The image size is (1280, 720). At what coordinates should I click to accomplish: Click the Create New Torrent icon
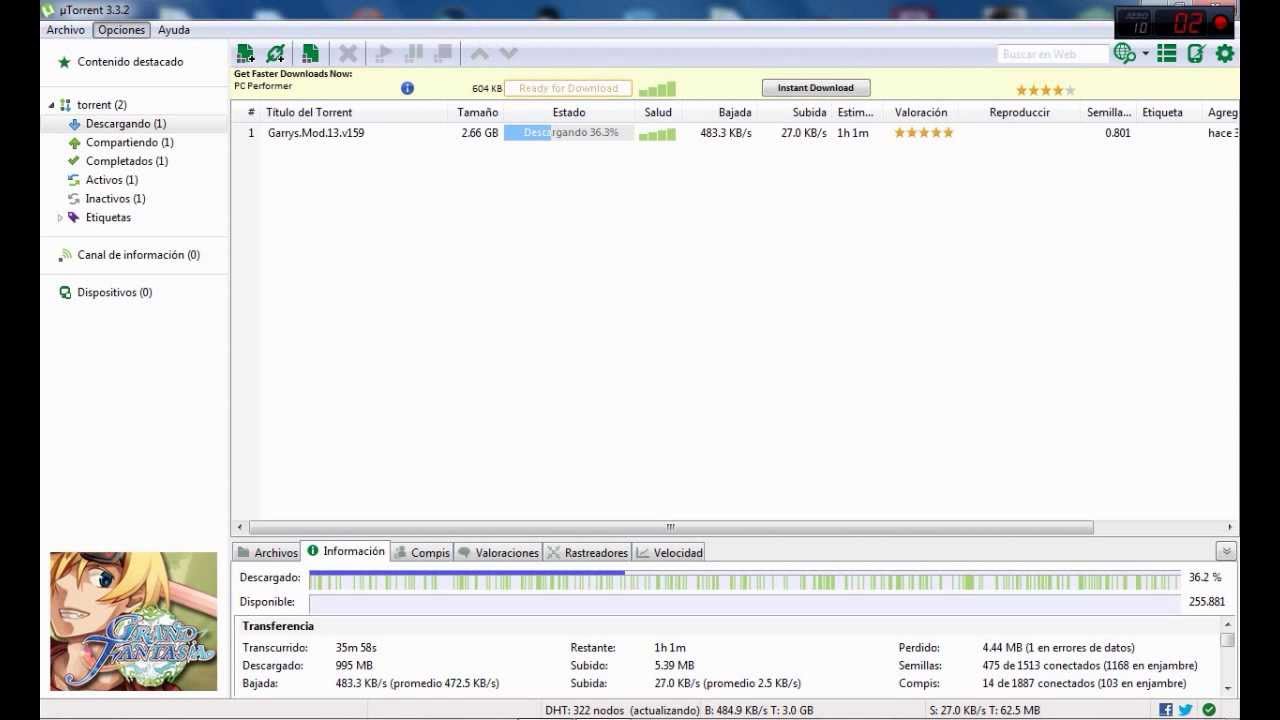pyautogui.click(x=311, y=54)
